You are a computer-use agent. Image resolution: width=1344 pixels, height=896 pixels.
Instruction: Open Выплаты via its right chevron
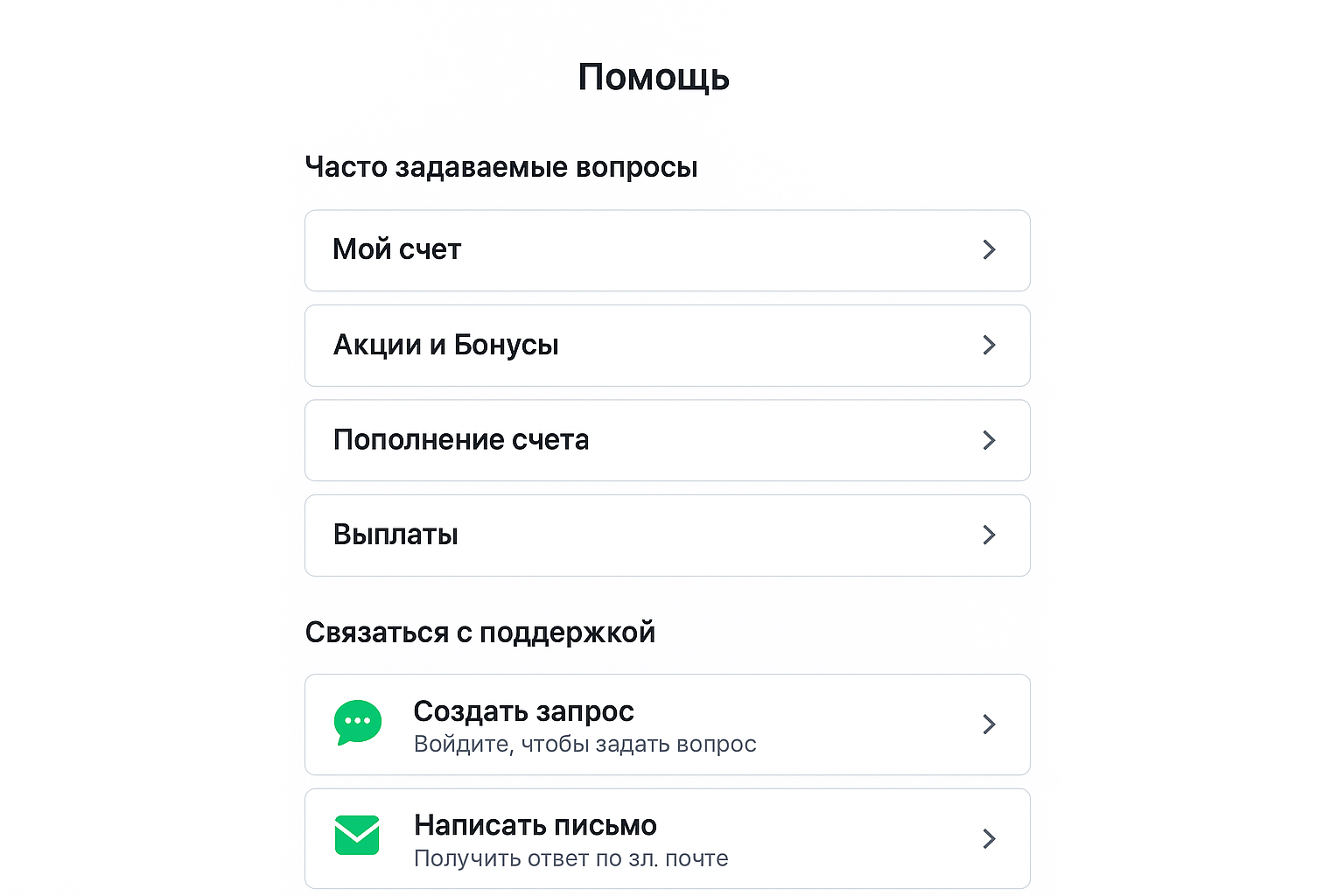[989, 535]
